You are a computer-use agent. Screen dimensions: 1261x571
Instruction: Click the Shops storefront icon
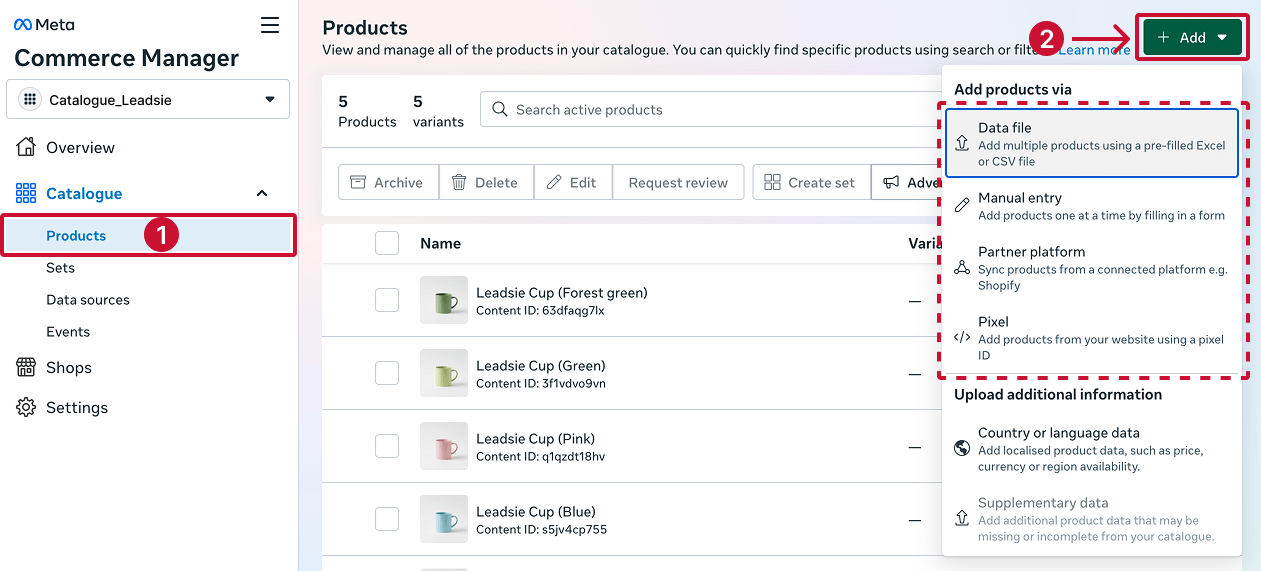[x=26, y=367]
